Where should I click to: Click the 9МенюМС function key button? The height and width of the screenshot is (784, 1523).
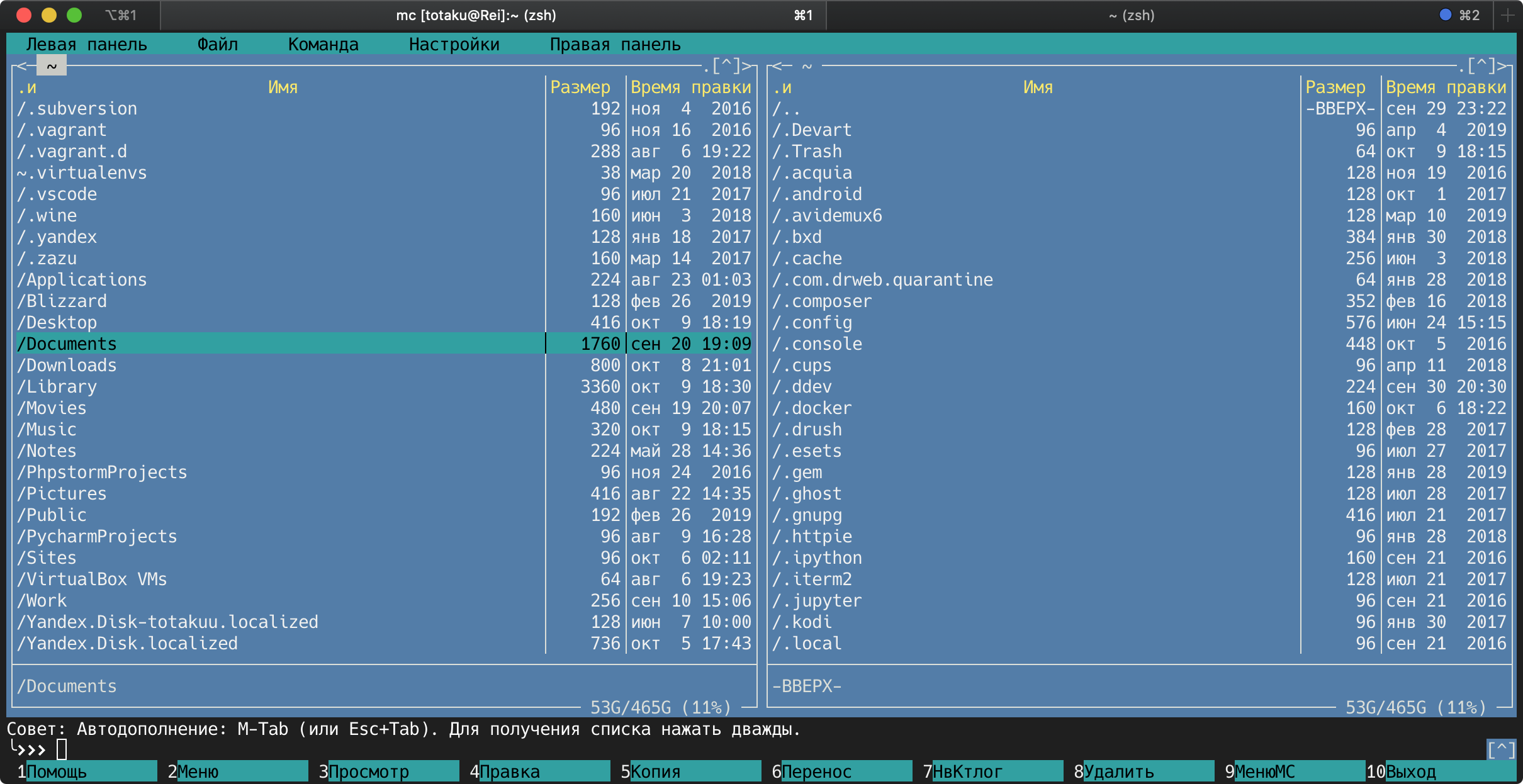pos(1295,771)
